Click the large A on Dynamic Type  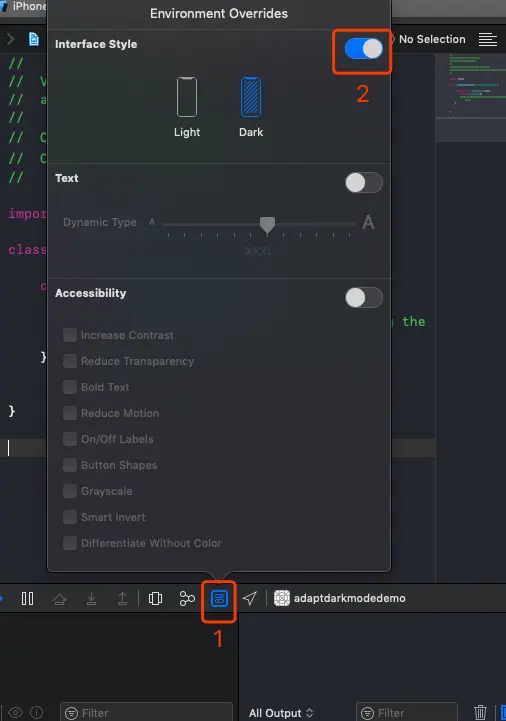click(368, 223)
